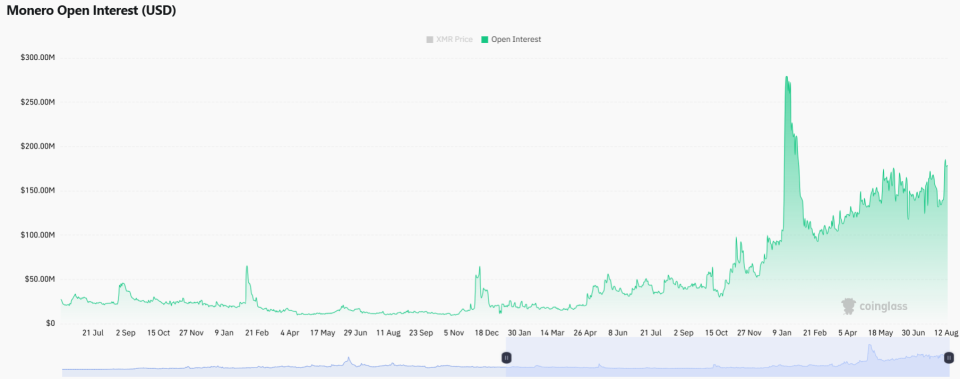Screen dimensions: 960x379
Task: Click the 29 Jun x-axis date label
Action: pos(355,333)
